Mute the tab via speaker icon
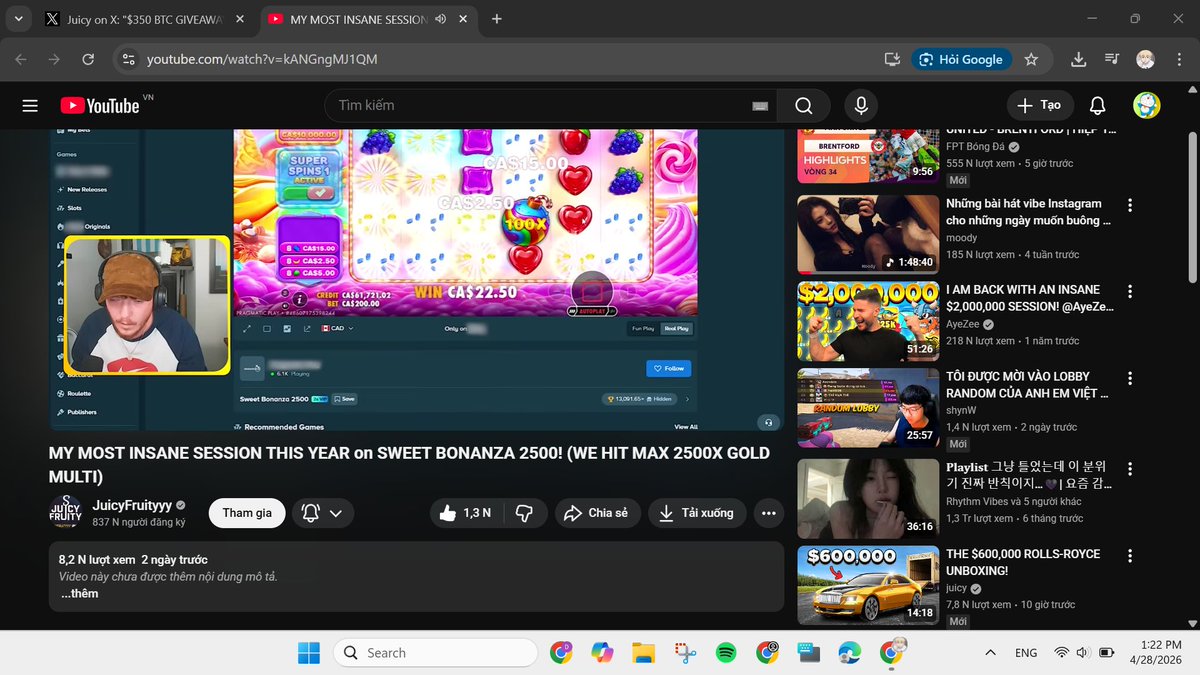The image size is (1200, 675). 441,19
